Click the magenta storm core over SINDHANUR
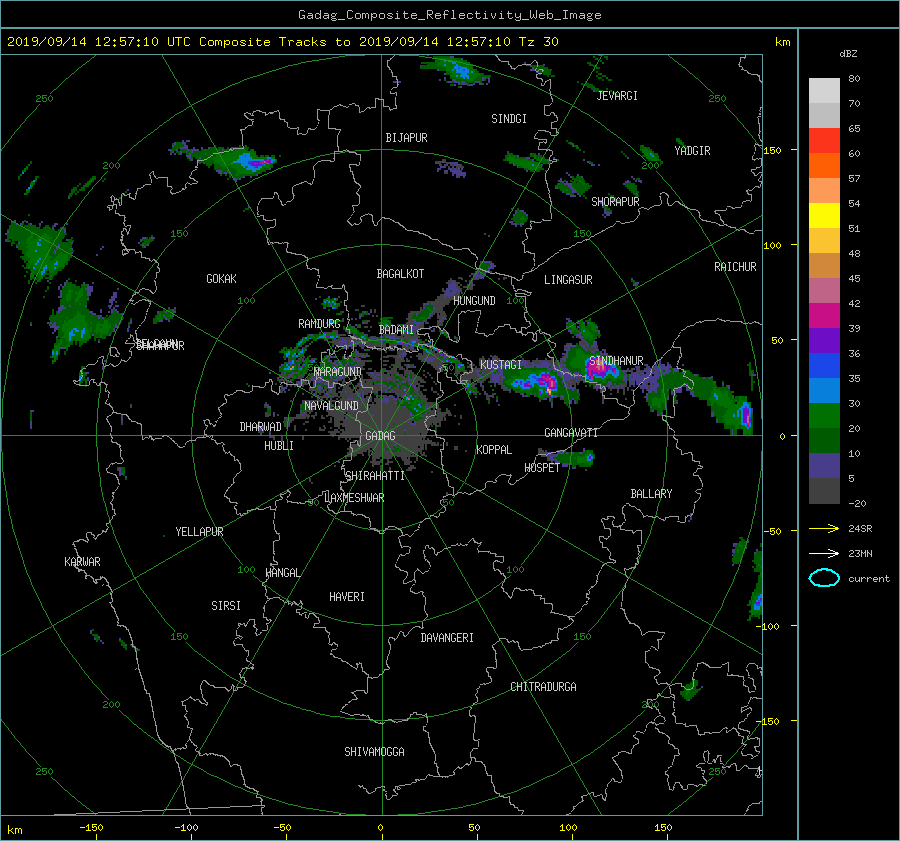This screenshot has width=900, height=841. 599,369
